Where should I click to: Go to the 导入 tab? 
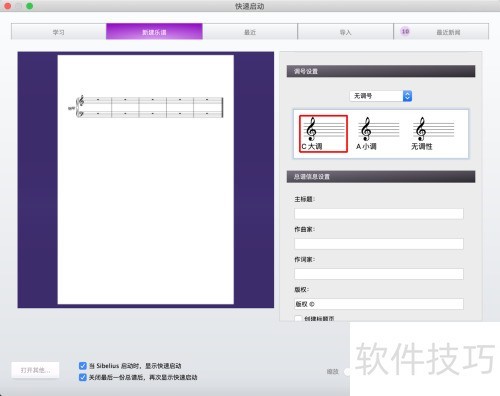point(345,32)
